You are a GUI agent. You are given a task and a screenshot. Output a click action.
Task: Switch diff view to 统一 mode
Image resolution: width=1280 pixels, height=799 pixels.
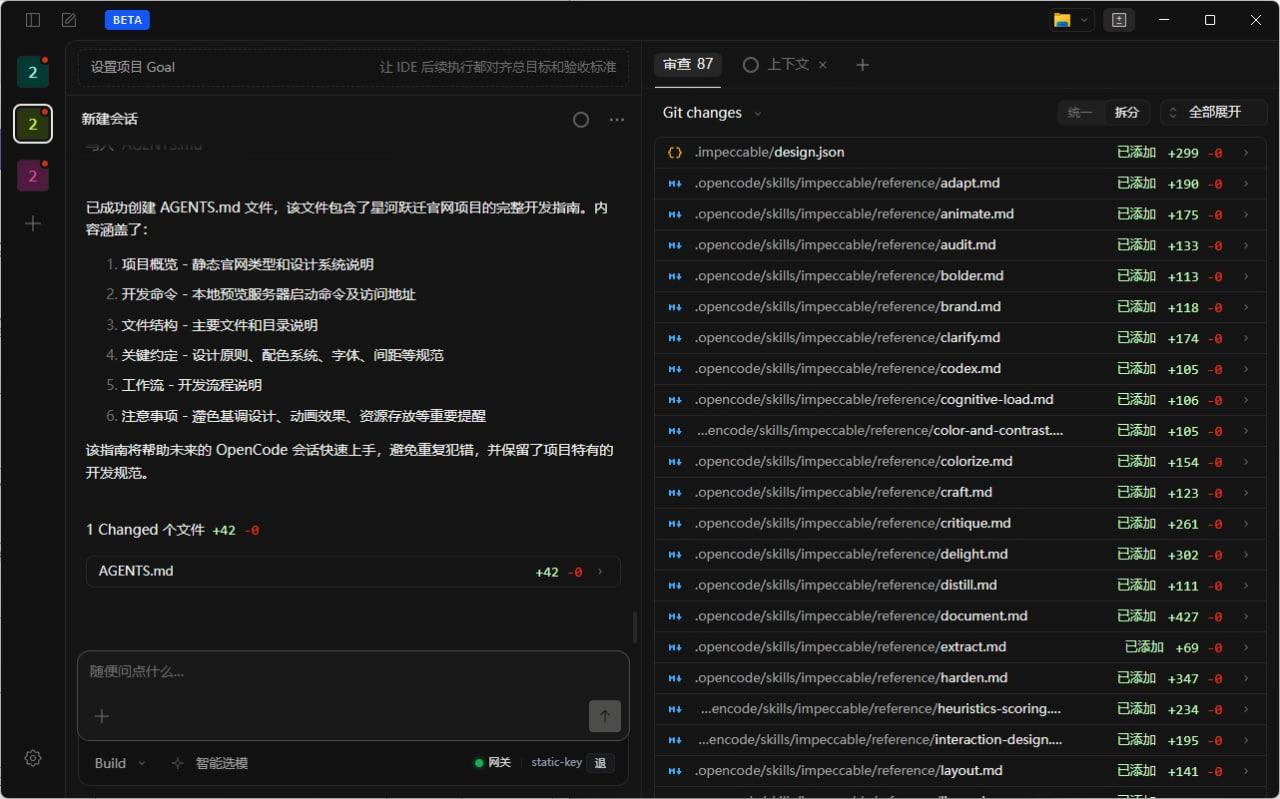point(1080,113)
